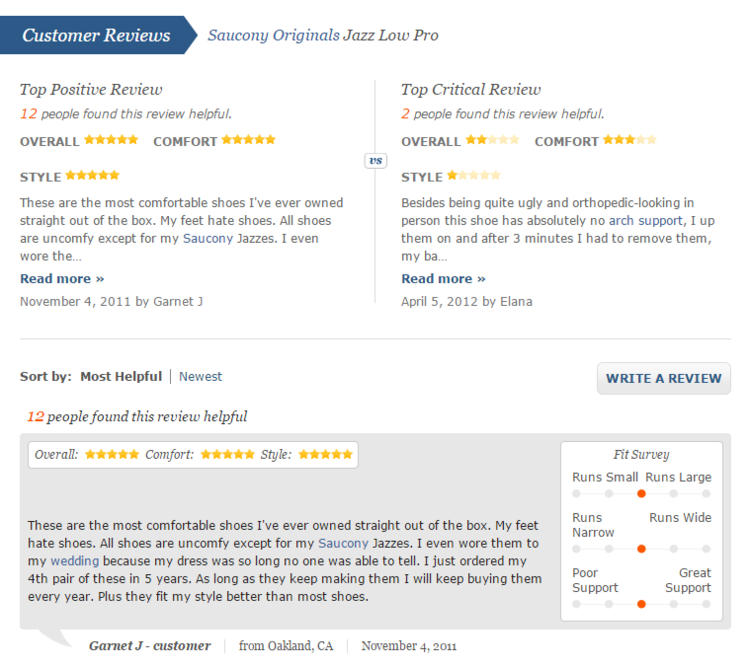Click Style stars in top positive review
The width and height of the screenshot is (750, 667).
(92, 176)
